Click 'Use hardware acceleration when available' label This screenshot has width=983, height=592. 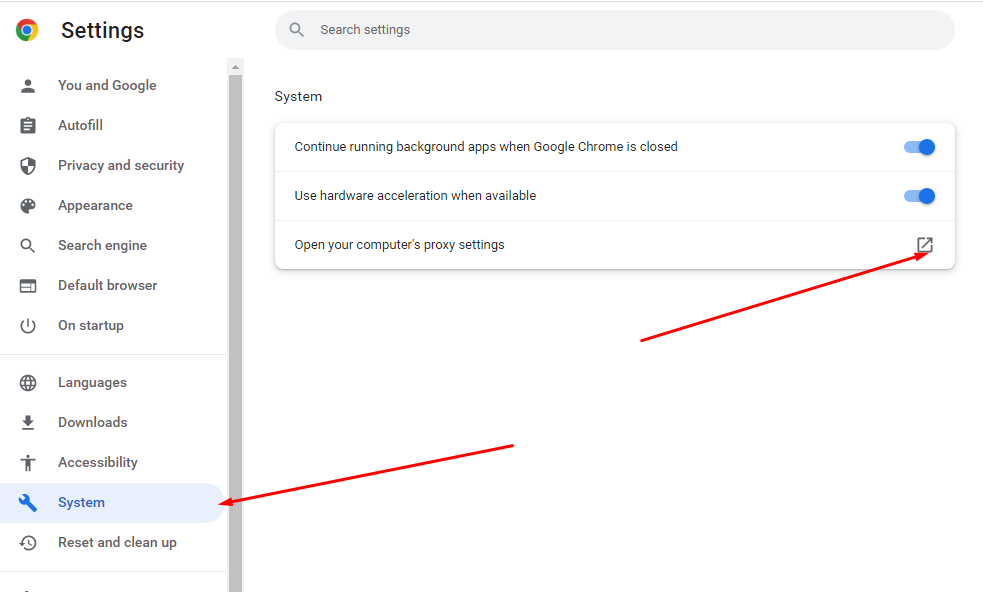coord(415,196)
